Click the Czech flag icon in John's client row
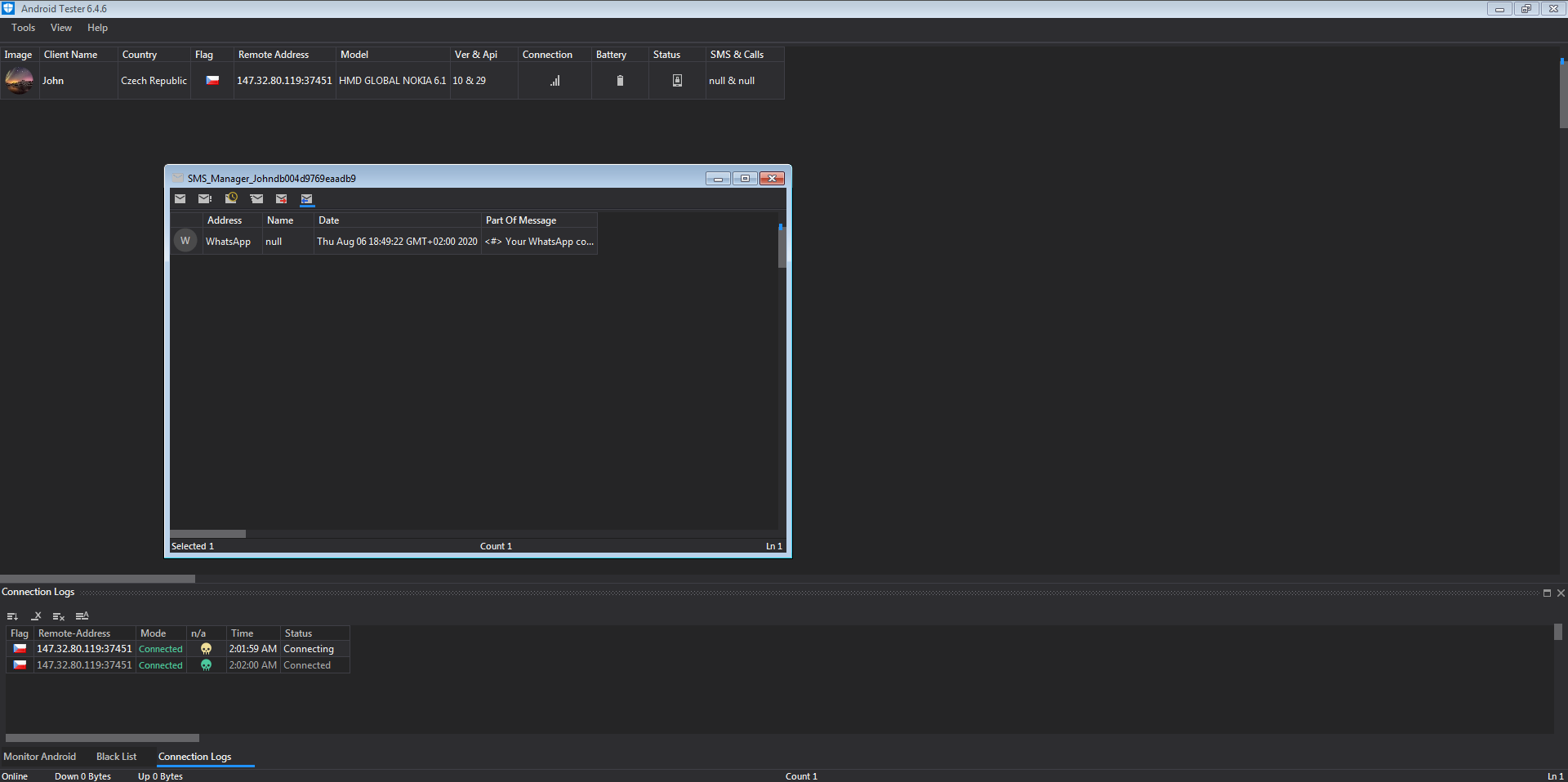Image resolution: width=1568 pixels, height=782 pixels. [x=212, y=80]
